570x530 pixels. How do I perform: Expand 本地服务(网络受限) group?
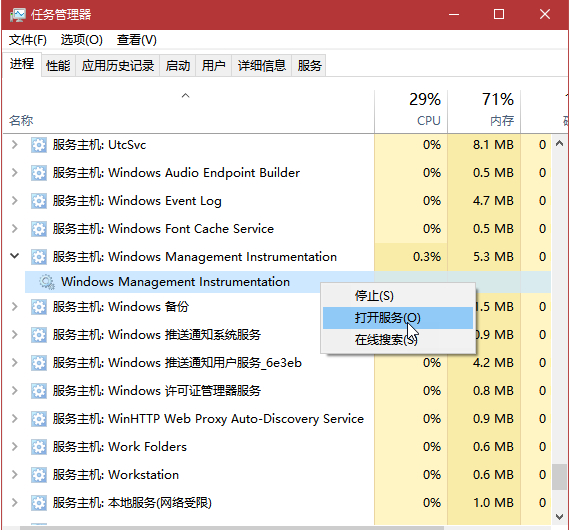tap(15, 502)
